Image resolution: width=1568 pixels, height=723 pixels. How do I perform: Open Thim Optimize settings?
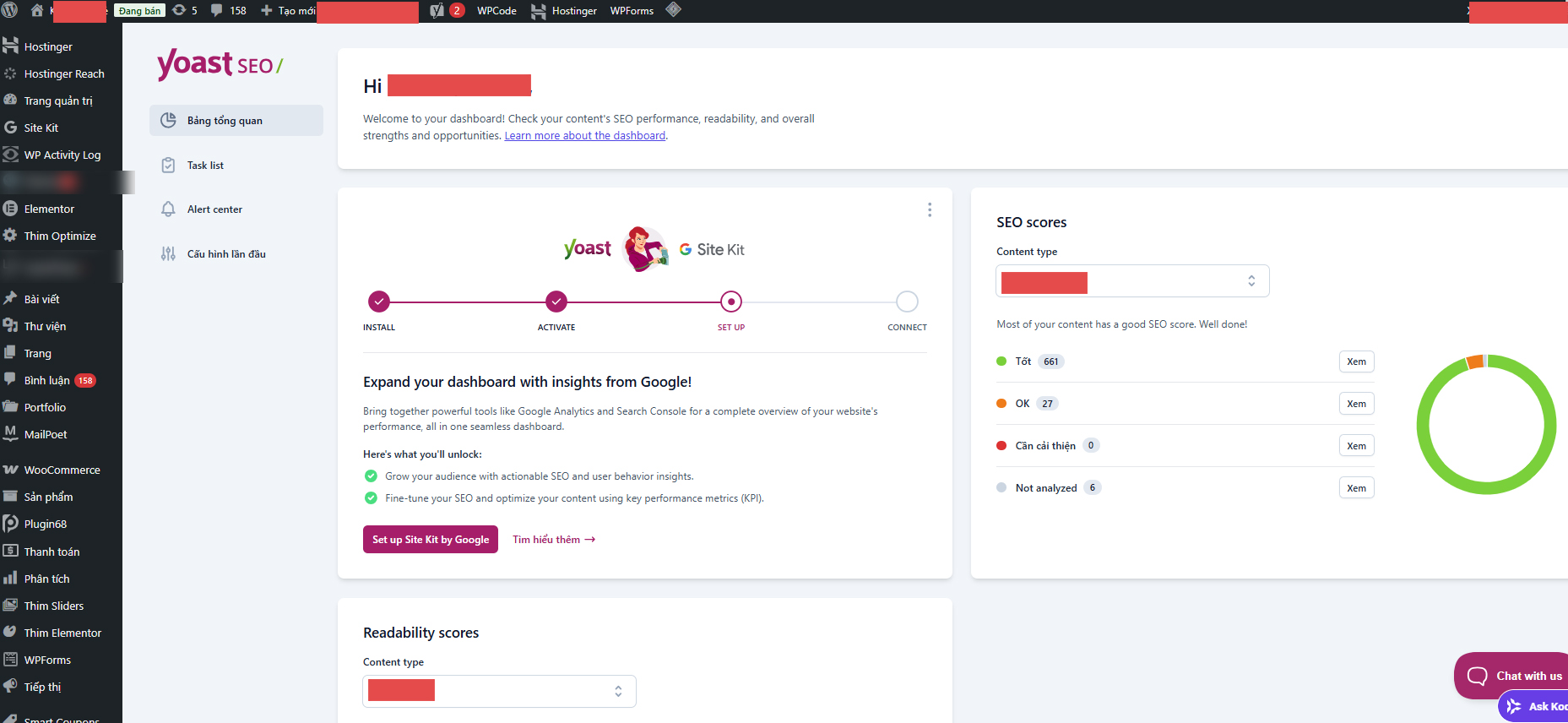tap(61, 236)
